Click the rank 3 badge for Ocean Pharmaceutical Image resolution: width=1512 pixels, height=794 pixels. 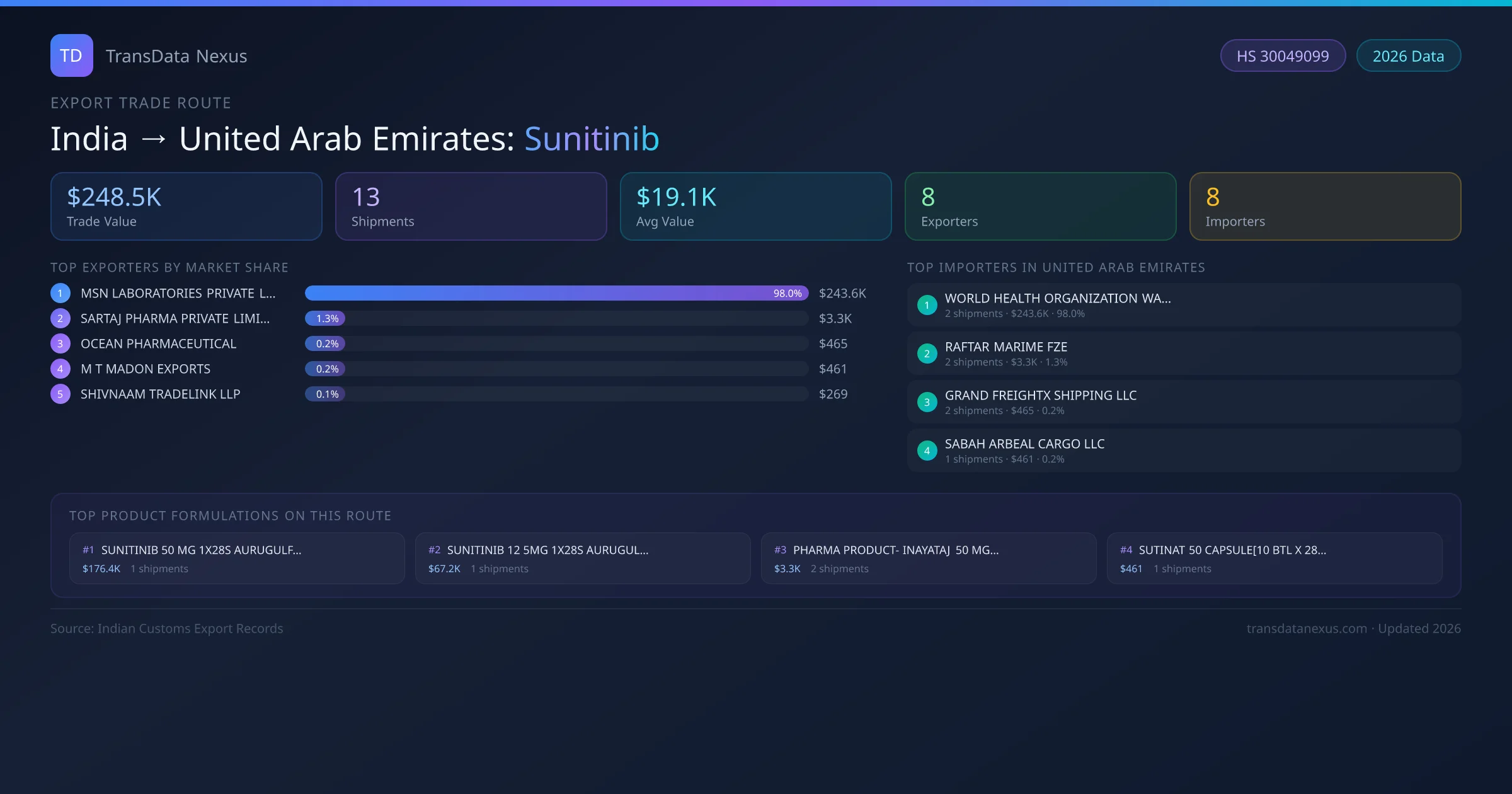click(60, 343)
